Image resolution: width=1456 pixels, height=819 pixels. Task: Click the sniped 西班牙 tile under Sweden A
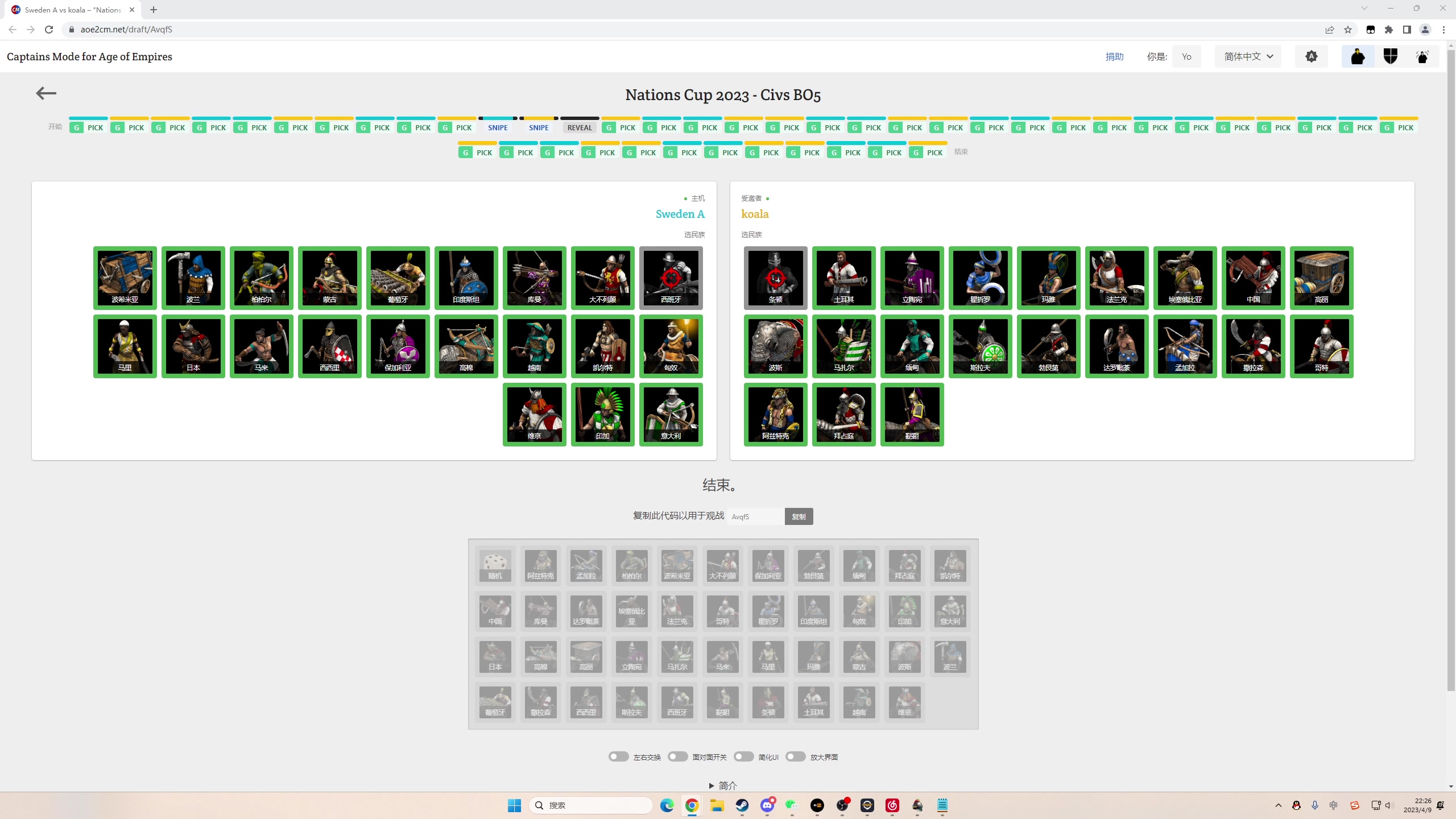coord(671,278)
